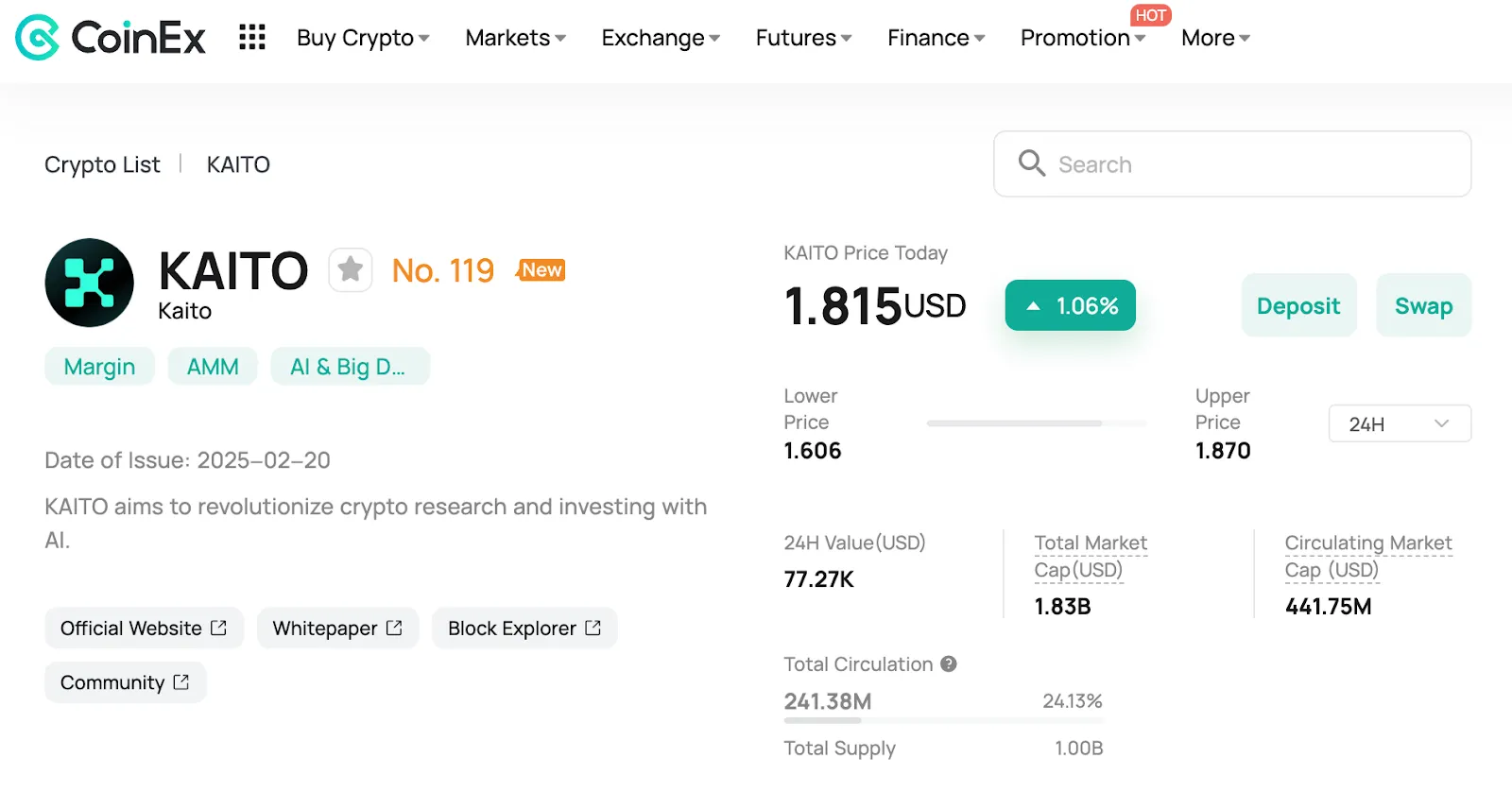Open the Official Website link
The image size is (1512, 810).
point(144,629)
